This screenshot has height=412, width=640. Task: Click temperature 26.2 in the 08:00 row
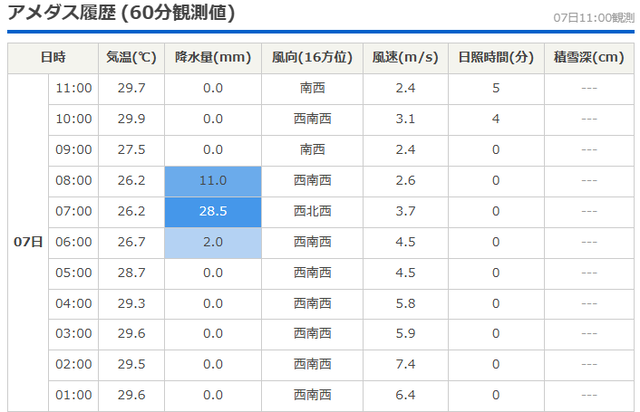click(x=131, y=180)
